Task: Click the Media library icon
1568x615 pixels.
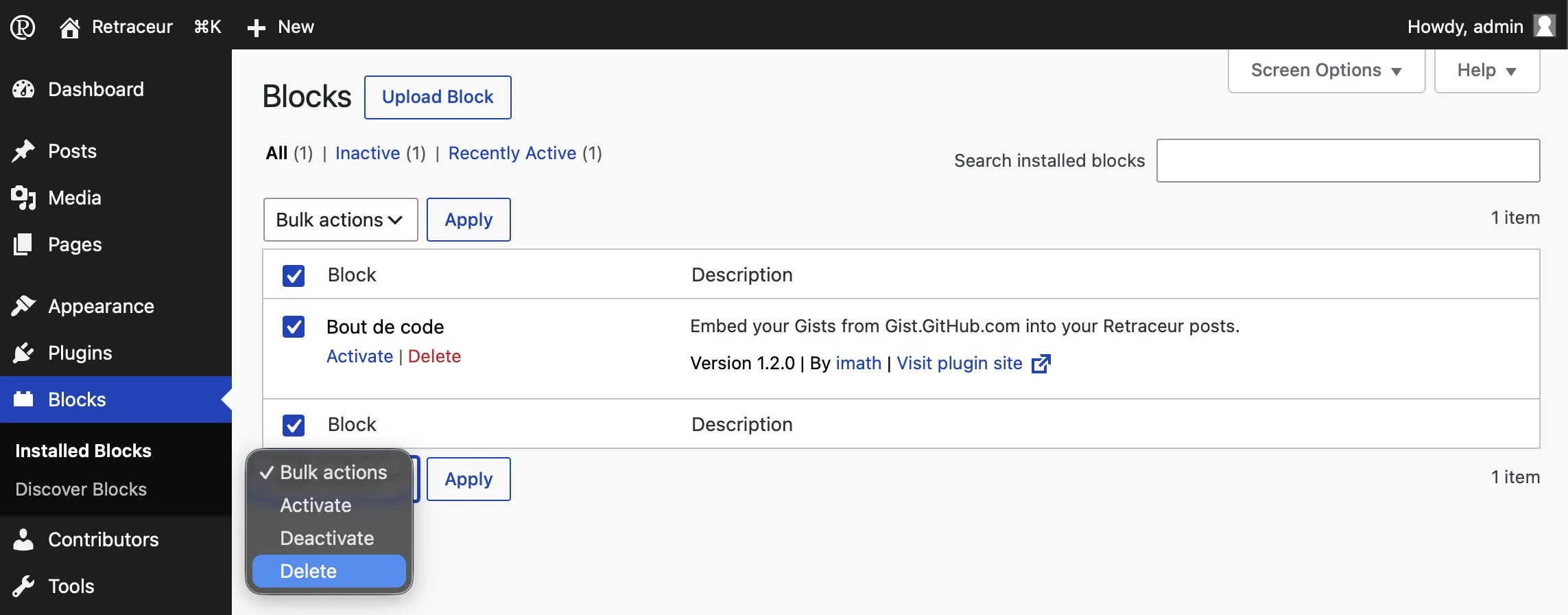Action: tap(23, 198)
